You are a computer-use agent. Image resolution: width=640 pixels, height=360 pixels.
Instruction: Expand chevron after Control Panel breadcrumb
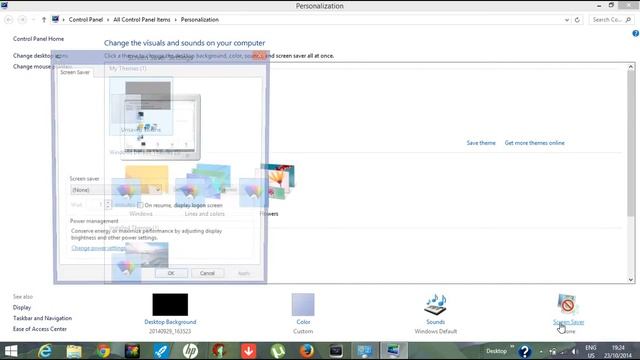click(x=108, y=20)
